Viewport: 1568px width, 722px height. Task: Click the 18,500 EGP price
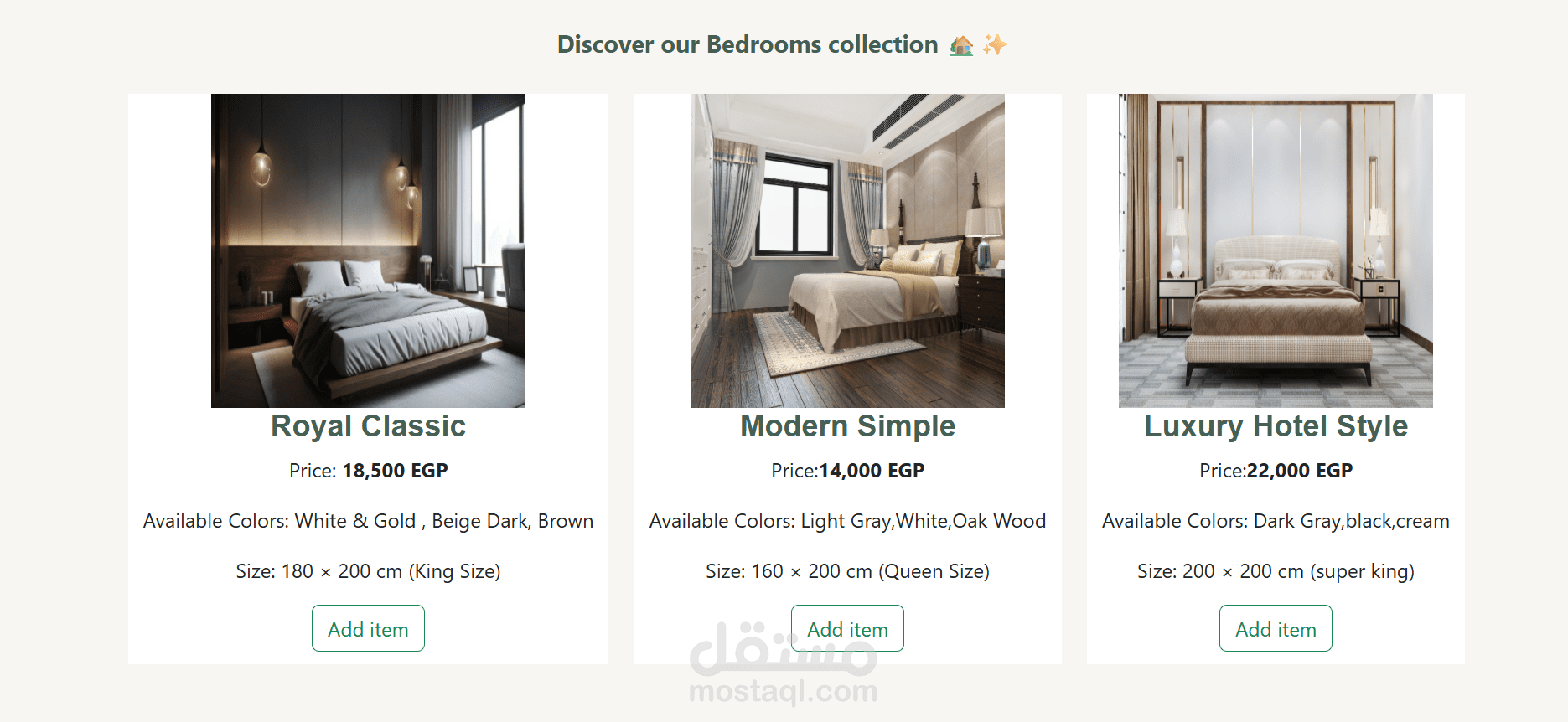tap(395, 471)
